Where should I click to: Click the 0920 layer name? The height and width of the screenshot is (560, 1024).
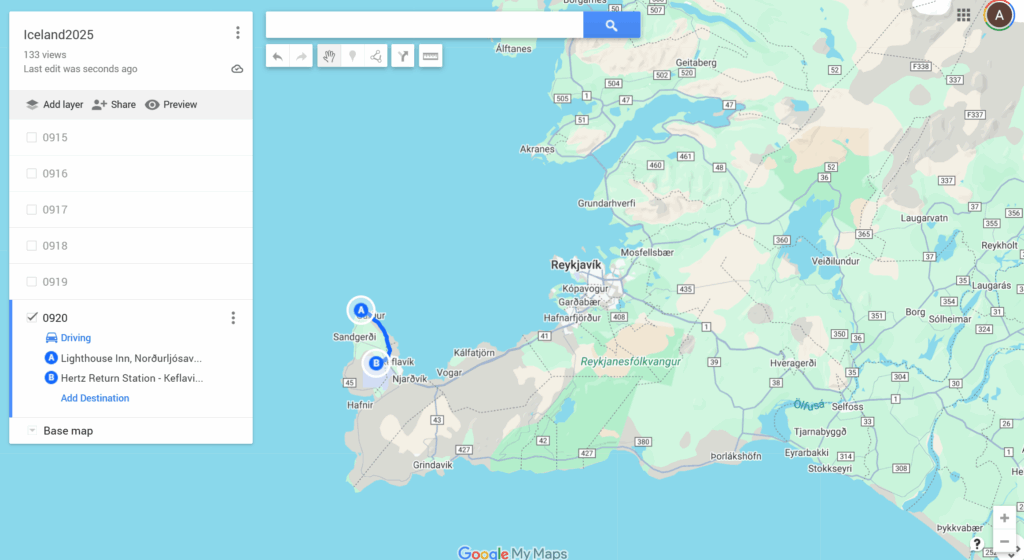pyautogui.click(x=55, y=318)
